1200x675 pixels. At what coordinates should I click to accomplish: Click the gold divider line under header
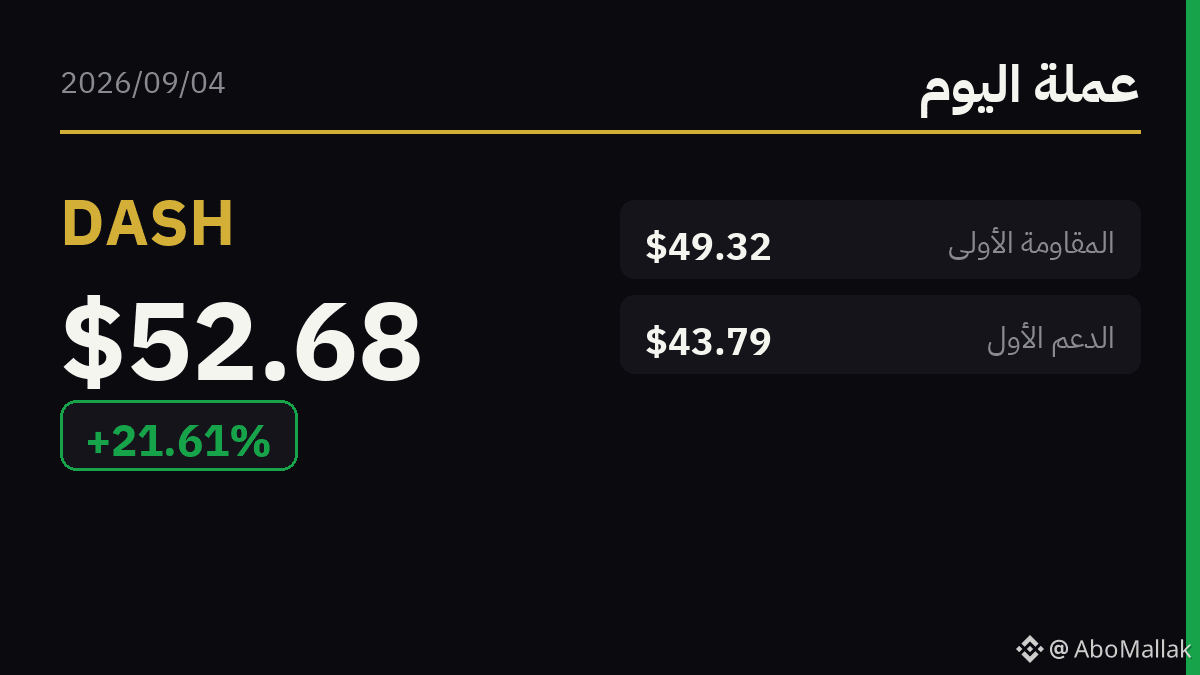(600, 131)
